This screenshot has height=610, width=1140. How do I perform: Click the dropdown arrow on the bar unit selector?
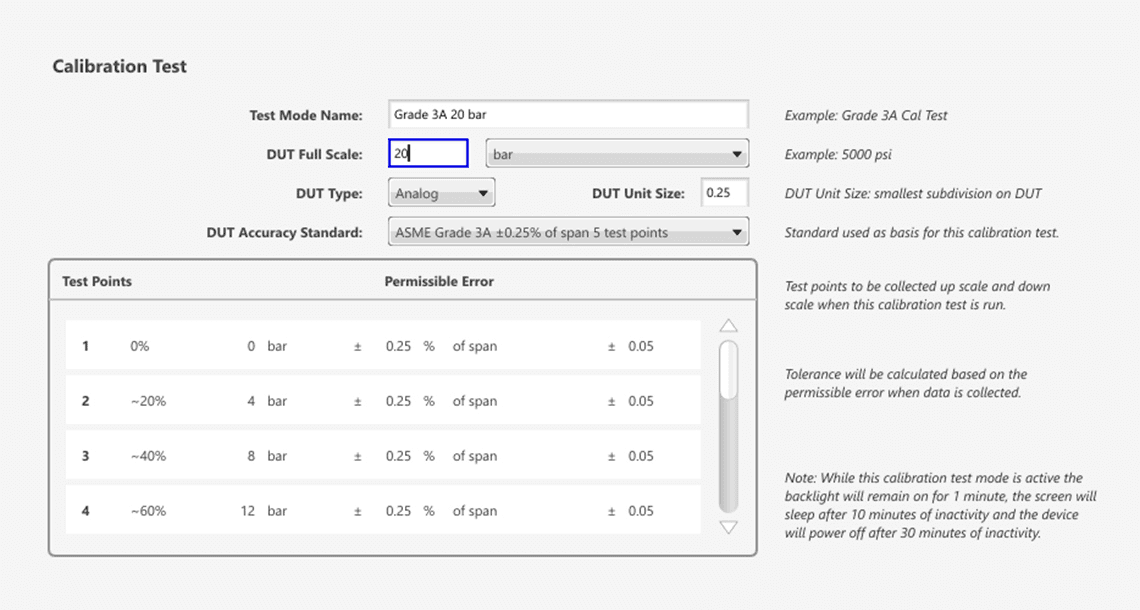click(735, 153)
